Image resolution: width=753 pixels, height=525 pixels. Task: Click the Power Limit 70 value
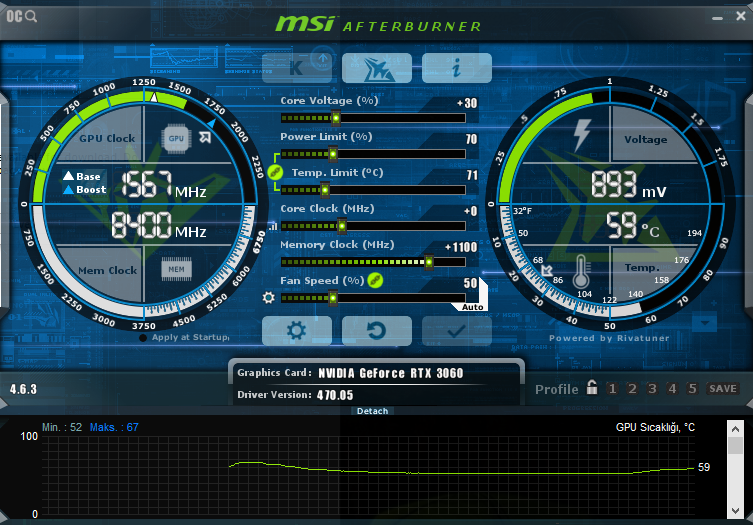tap(471, 139)
